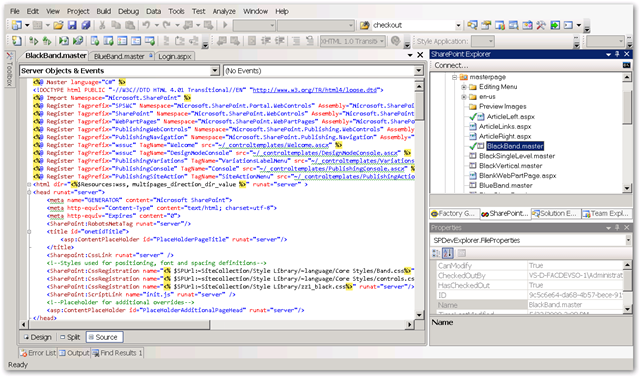Select the CheckedOutBy property row
640x377 pixels.
click(529, 275)
